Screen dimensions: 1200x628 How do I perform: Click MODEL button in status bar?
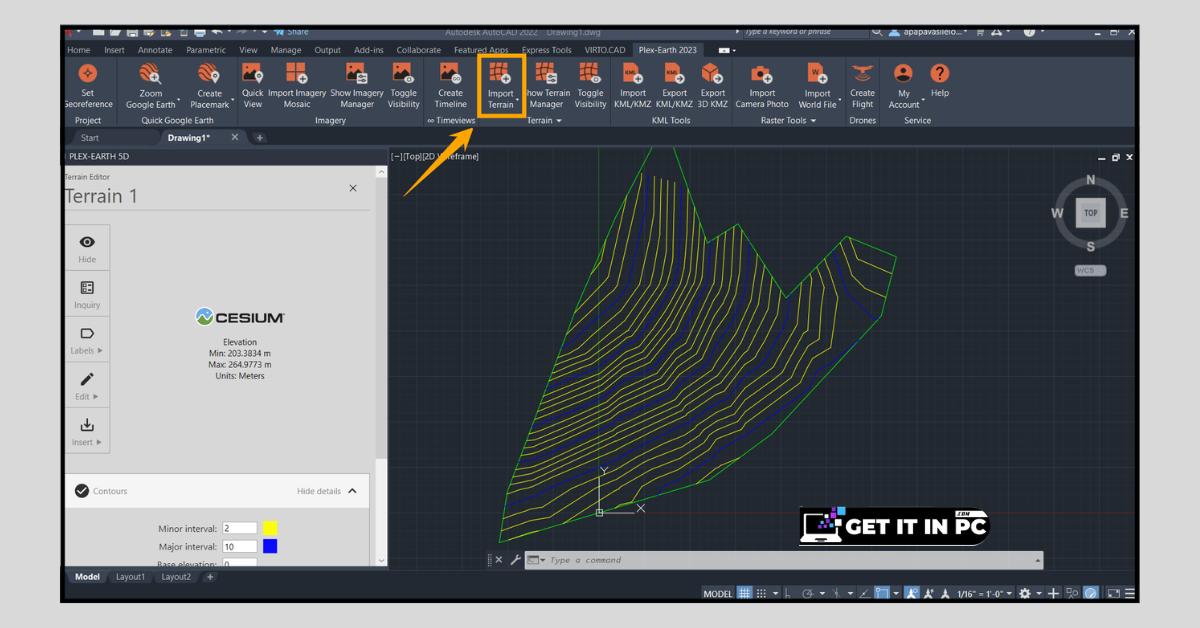[x=718, y=593]
